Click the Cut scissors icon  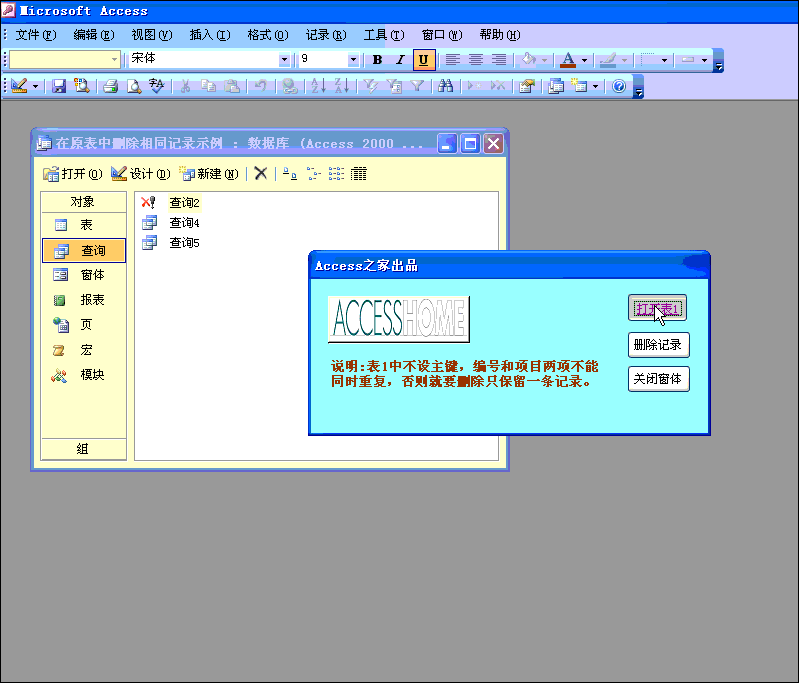185,86
